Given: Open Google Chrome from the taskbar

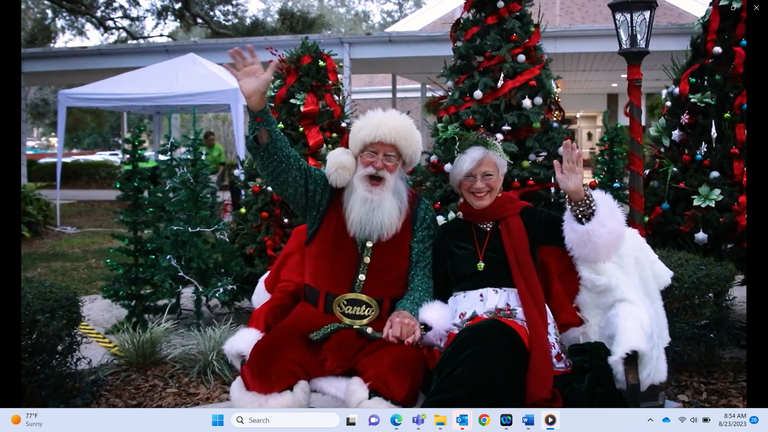Looking at the screenshot, I should click(484, 420).
